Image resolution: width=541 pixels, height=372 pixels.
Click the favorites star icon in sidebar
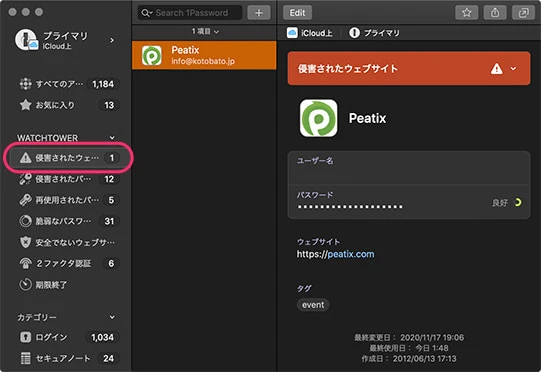coord(26,105)
